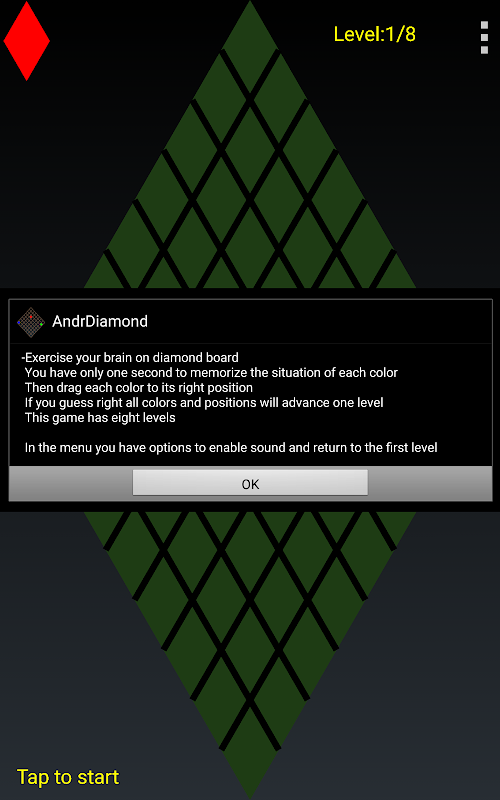Click the left cell of the second-to-last board row

[x=221, y=703]
